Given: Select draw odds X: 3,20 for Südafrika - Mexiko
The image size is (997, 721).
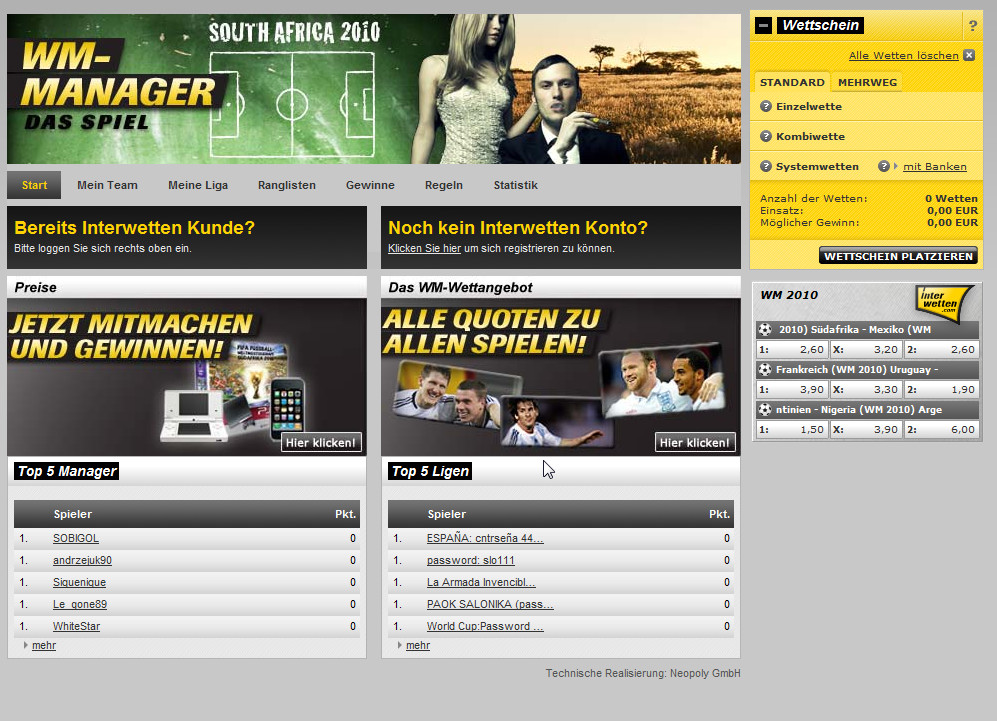Looking at the screenshot, I should [866, 350].
